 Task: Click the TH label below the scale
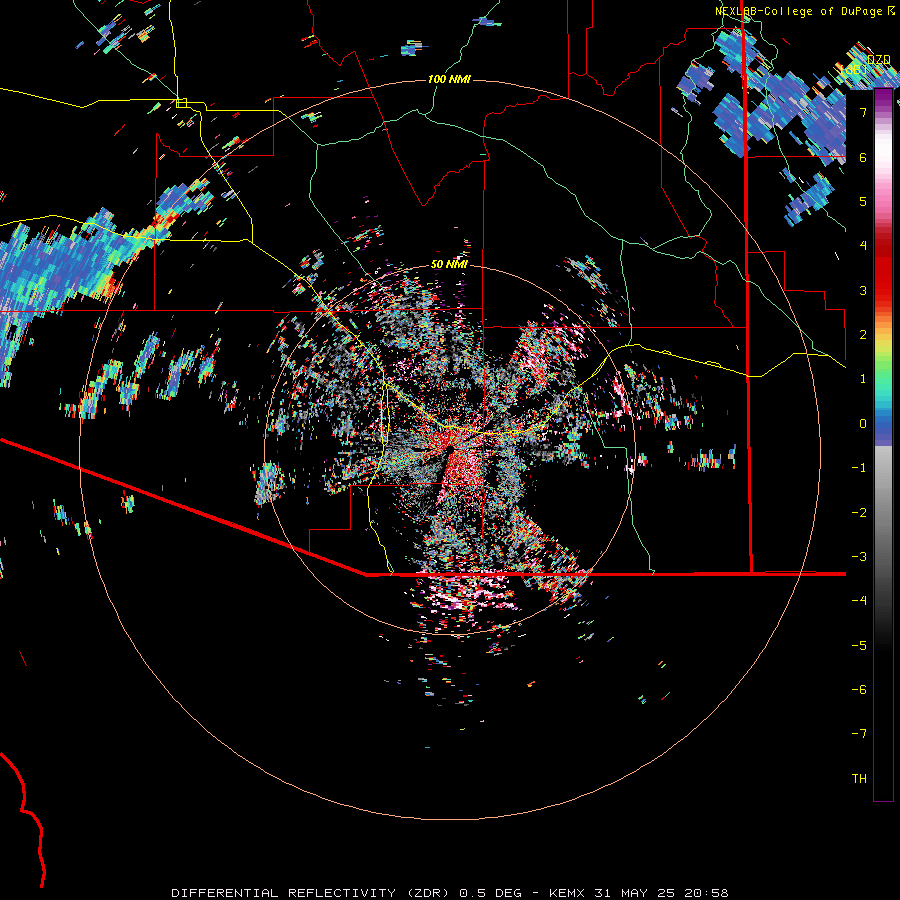pyautogui.click(x=859, y=778)
